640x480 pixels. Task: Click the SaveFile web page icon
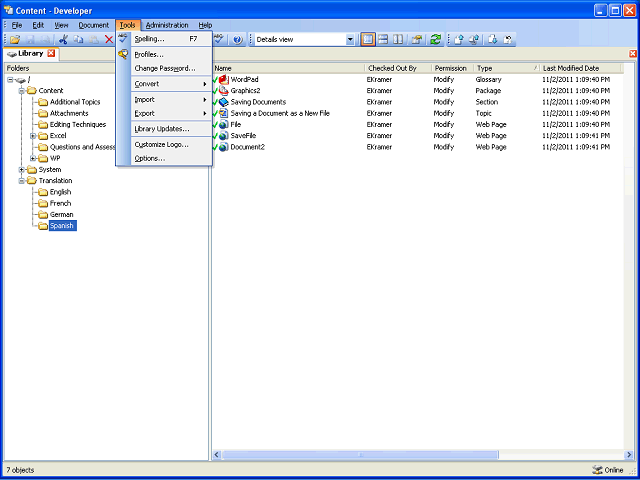224,136
